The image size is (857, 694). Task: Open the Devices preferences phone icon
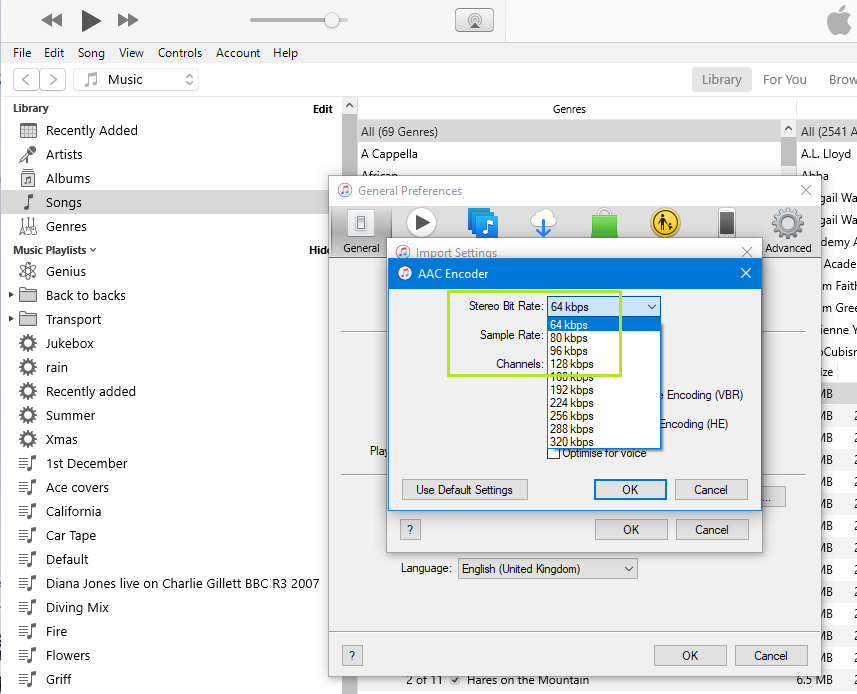pos(726,222)
